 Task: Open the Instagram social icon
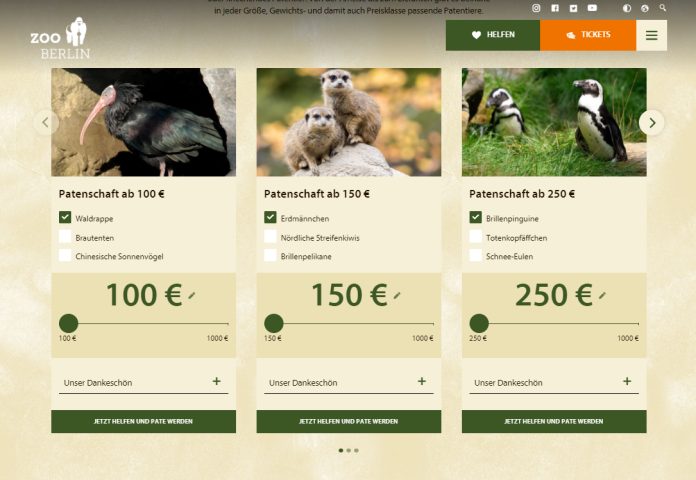536,8
